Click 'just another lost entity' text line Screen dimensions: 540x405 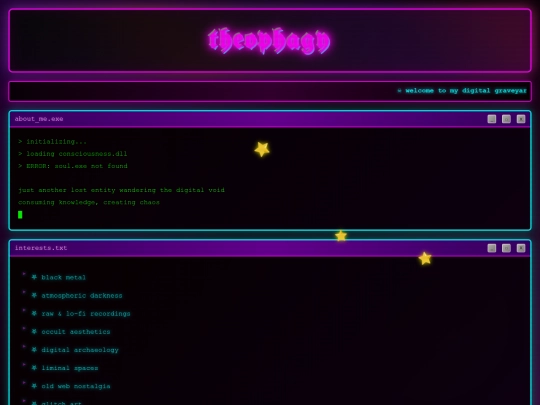(x=121, y=190)
